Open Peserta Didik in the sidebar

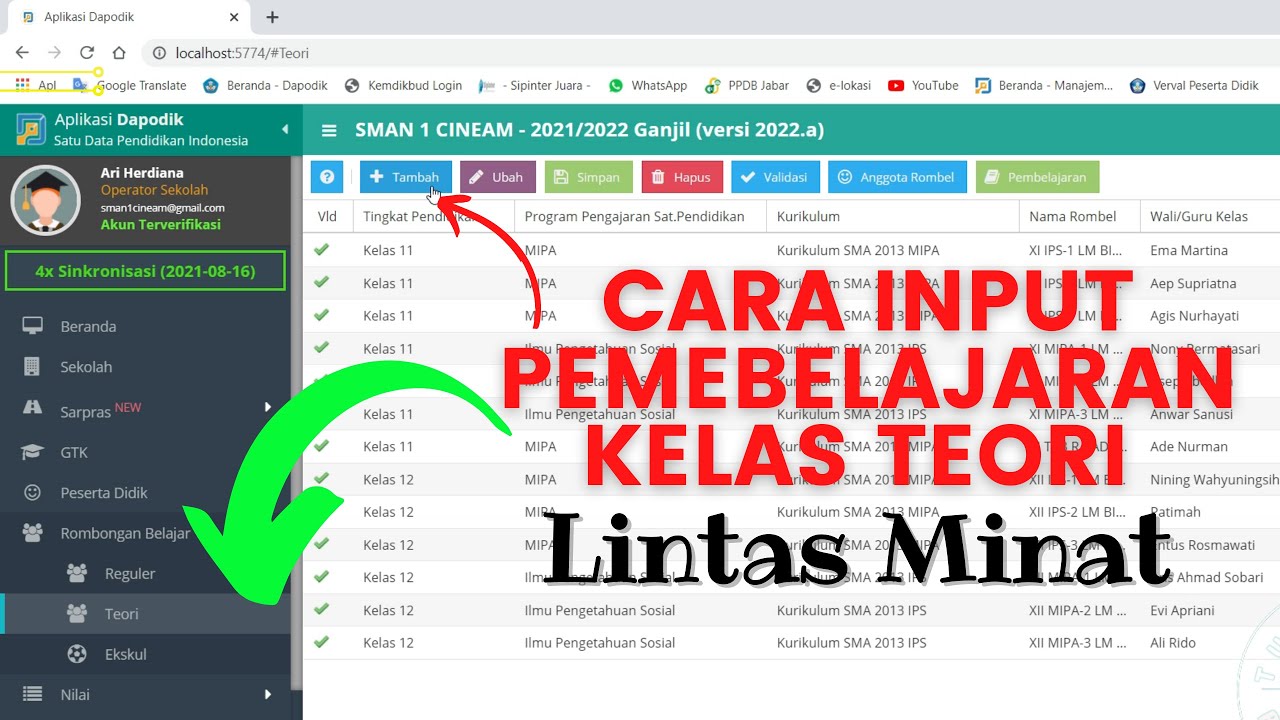click(104, 493)
